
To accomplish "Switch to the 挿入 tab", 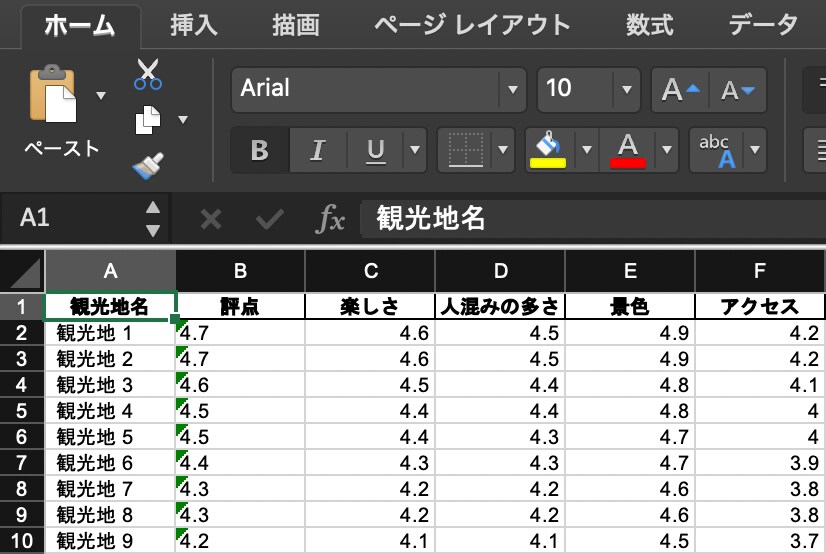I will pos(193,25).
